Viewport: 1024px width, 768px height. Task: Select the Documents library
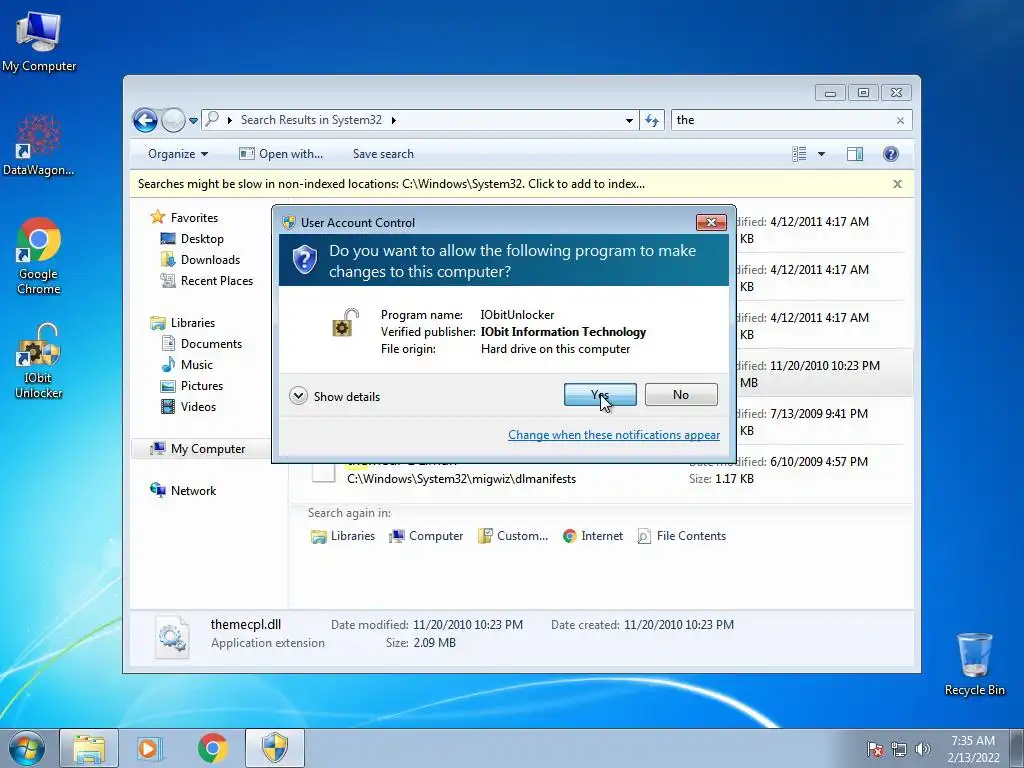[x=201, y=344]
